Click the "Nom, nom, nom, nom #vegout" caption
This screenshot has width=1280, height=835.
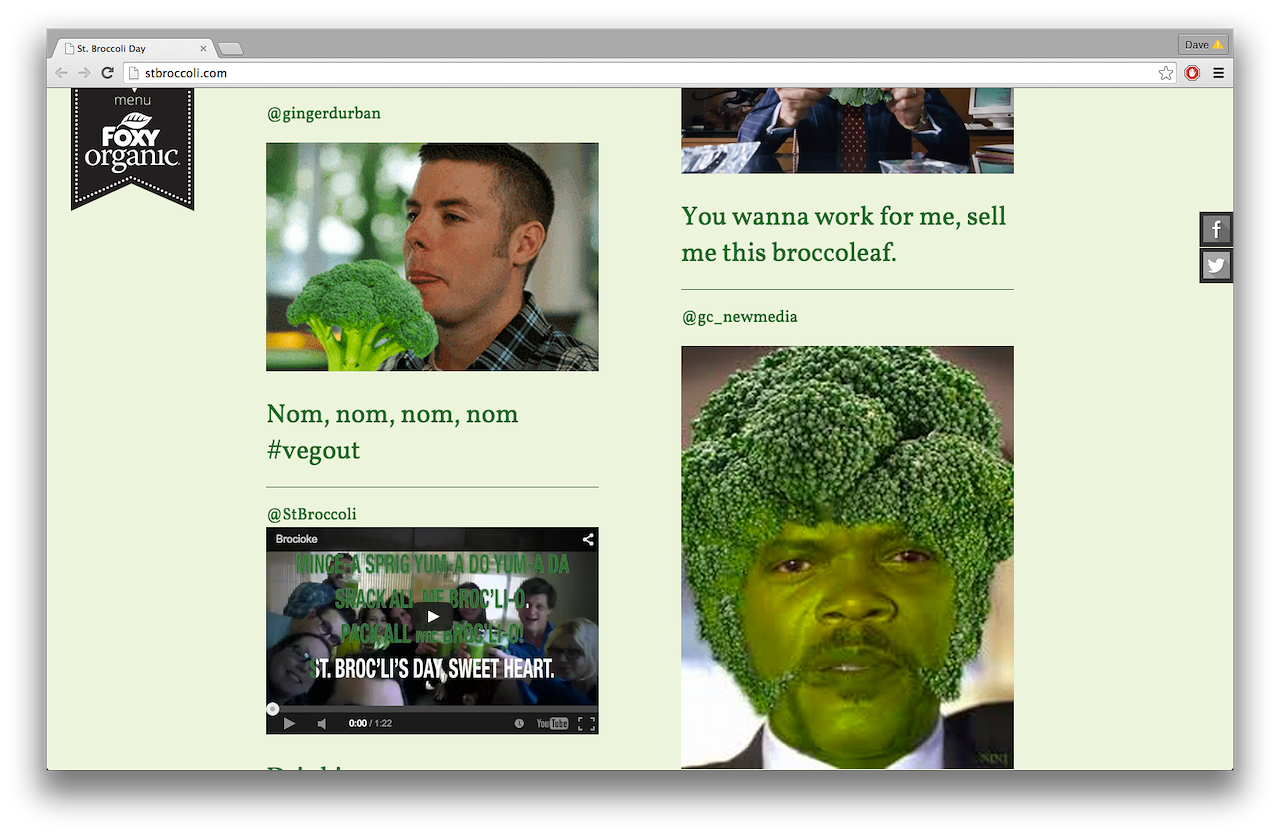tap(392, 432)
